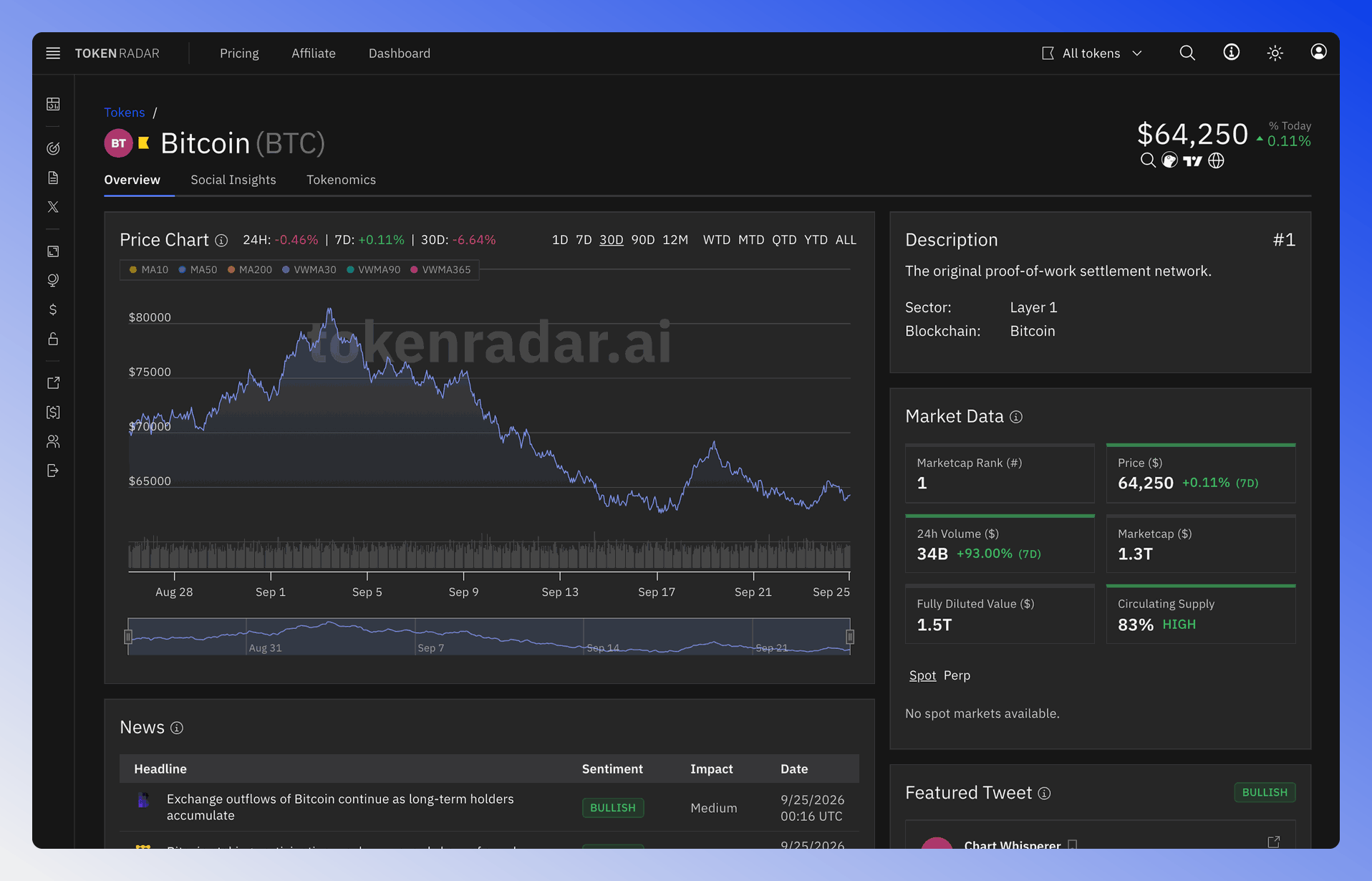Click the external link icon in the sidebar

53,383
